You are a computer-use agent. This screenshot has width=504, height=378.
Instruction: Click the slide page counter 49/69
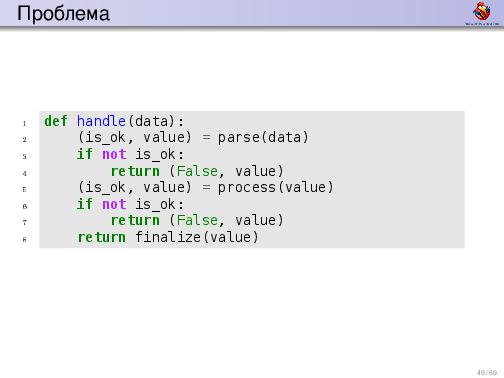point(487,372)
